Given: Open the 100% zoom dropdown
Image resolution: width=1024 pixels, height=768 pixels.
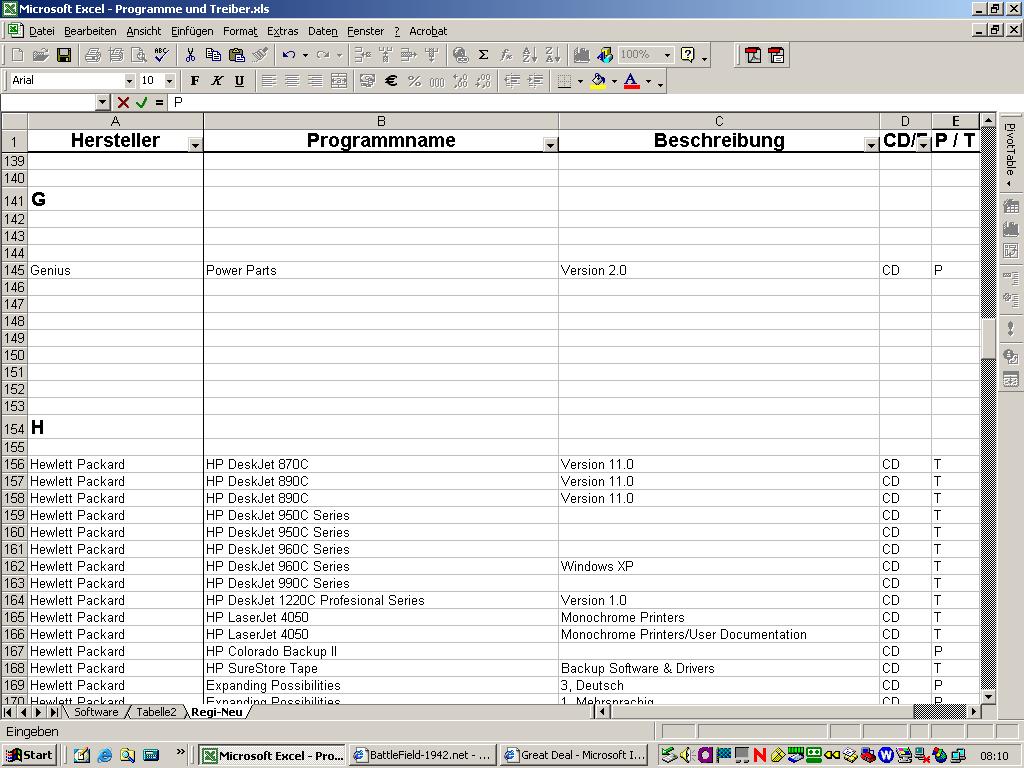Looking at the screenshot, I should pos(667,56).
